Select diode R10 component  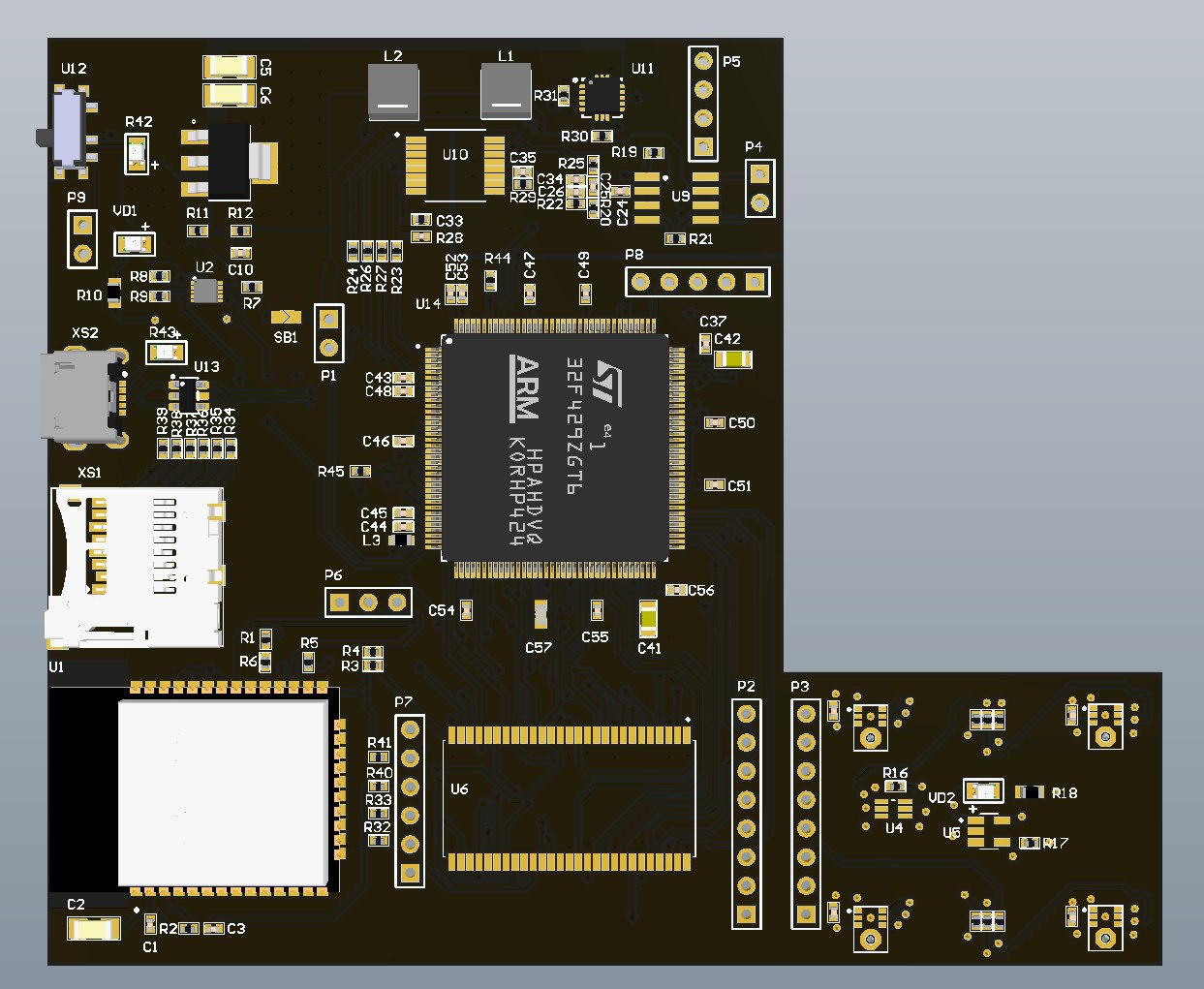pyautogui.click(x=114, y=294)
